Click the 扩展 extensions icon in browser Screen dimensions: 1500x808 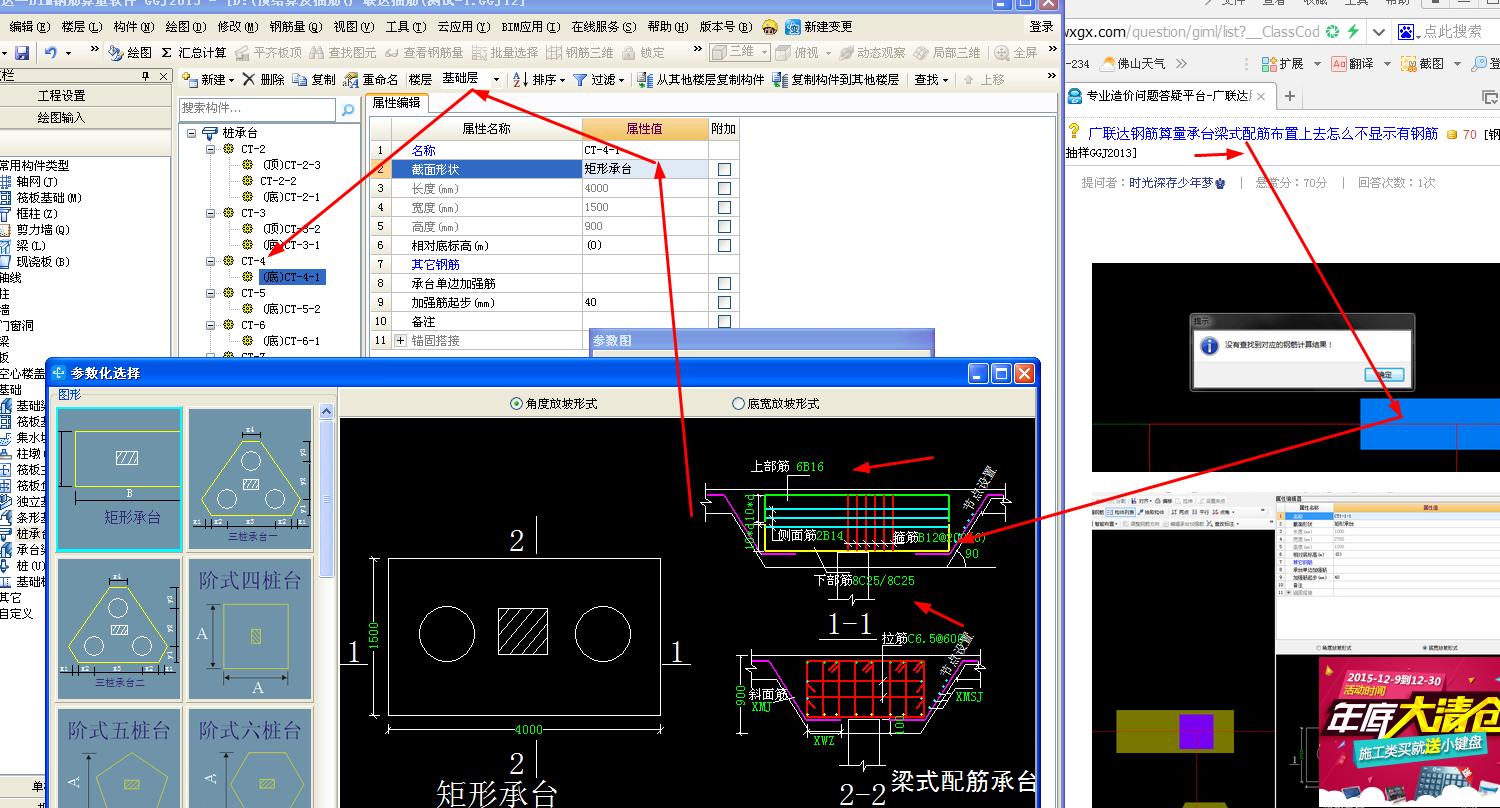(1269, 63)
